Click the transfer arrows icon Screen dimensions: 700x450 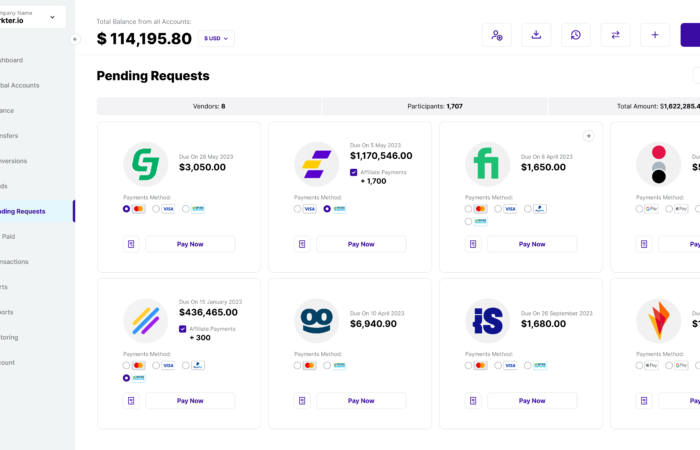pyautogui.click(x=615, y=35)
